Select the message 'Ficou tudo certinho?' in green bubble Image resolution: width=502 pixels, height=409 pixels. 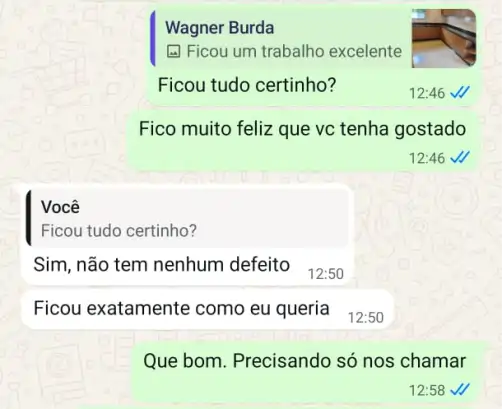(247, 85)
